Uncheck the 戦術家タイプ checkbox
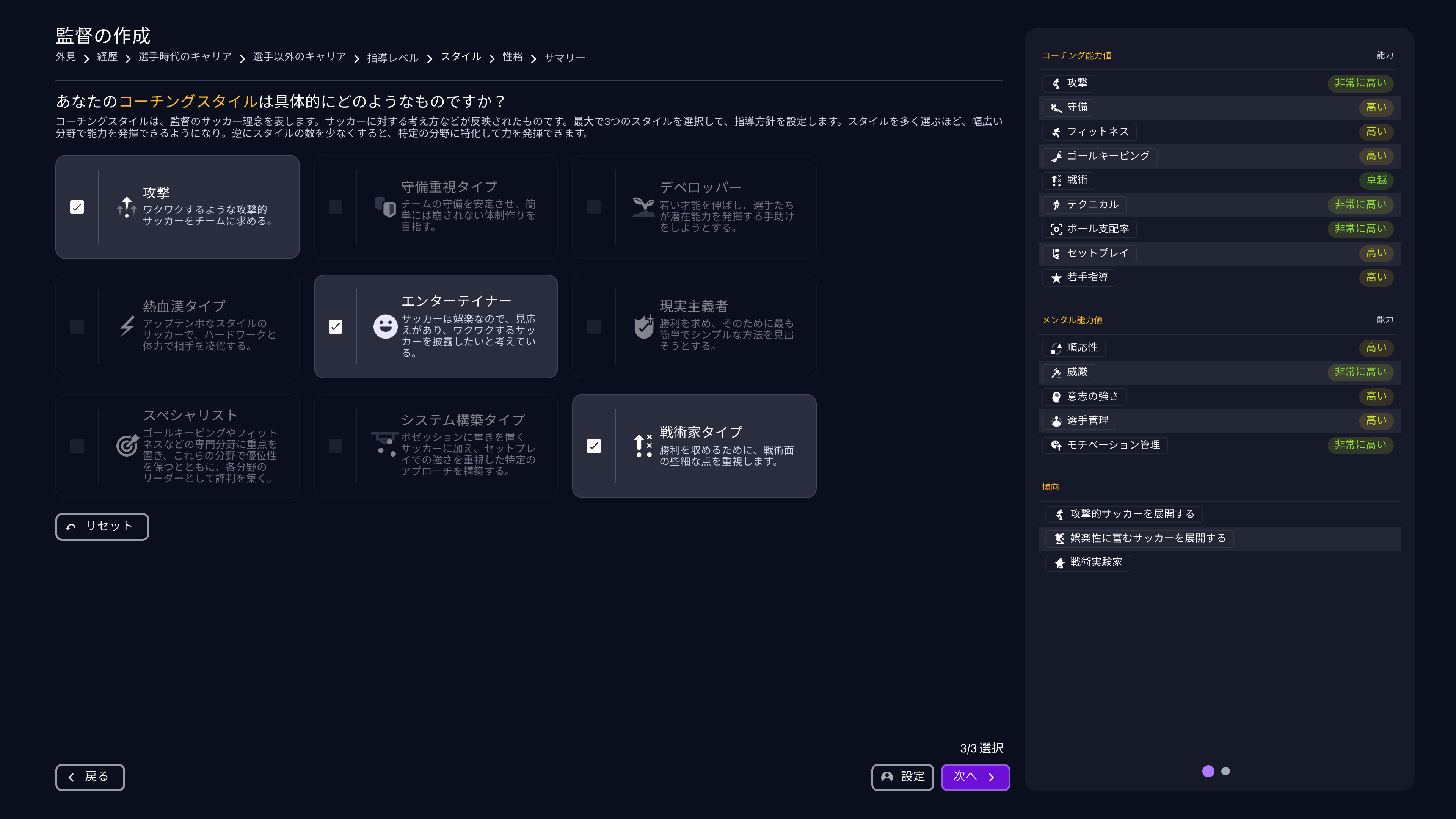The image size is (1456, 819). coord(593,446)
